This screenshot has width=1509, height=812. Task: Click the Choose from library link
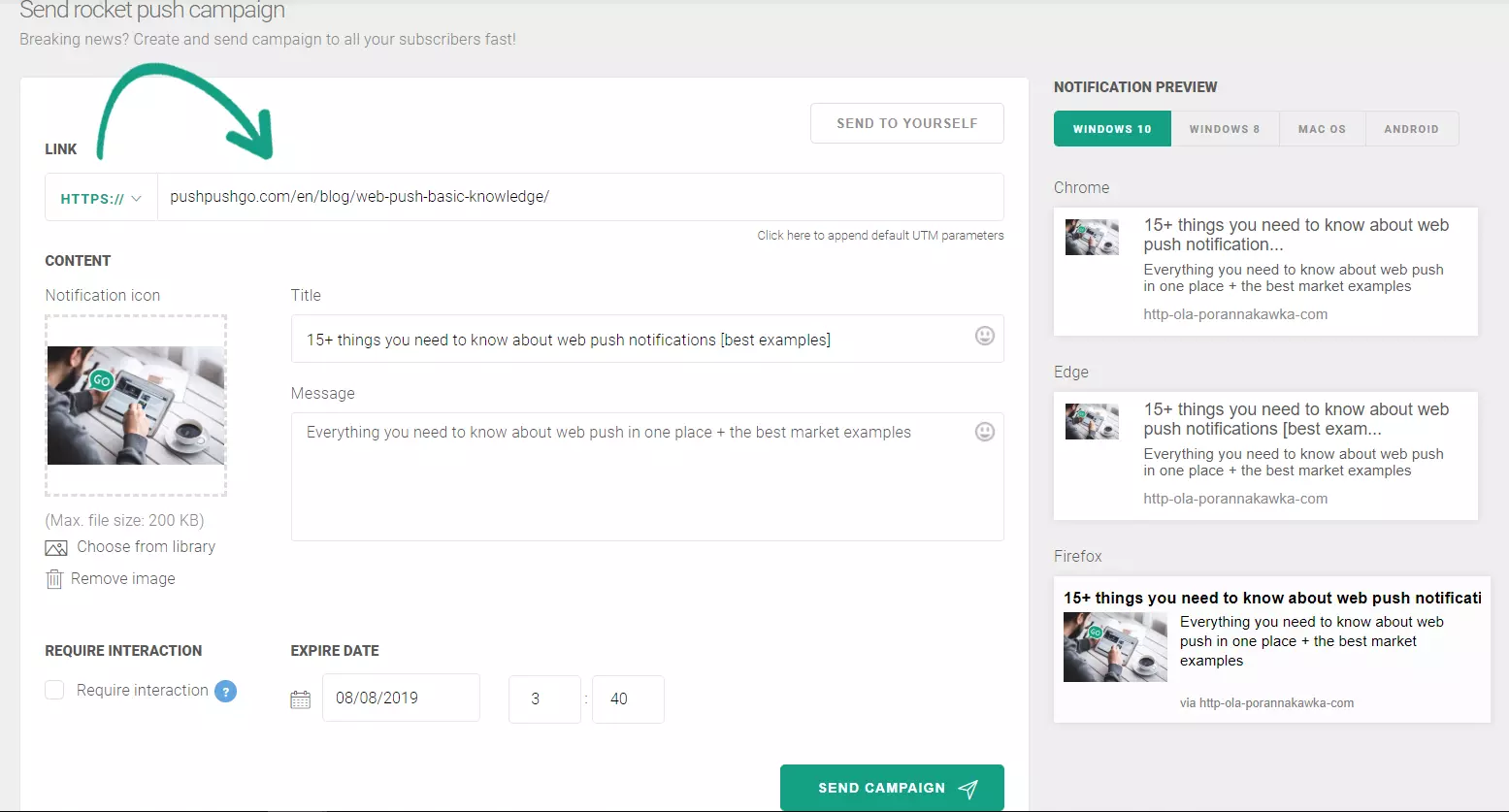146,547
